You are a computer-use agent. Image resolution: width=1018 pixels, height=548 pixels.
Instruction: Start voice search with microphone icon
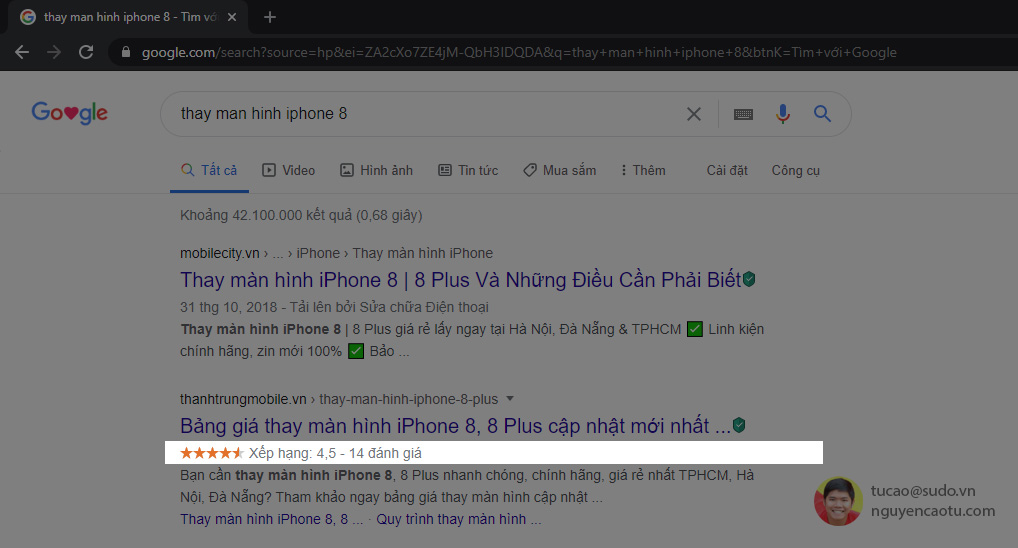tap(783, 114)
